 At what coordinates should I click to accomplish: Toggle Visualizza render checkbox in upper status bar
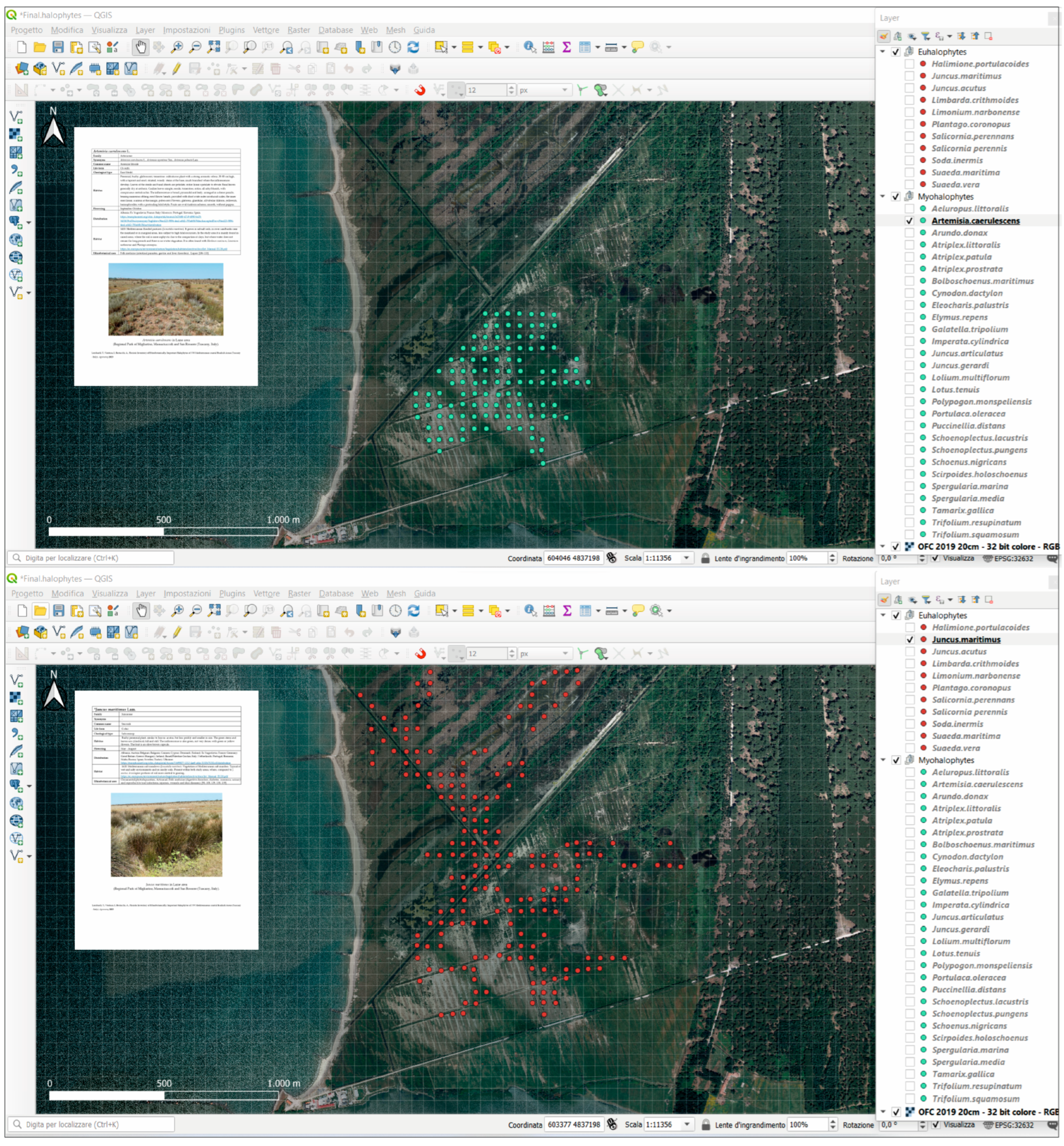point(935,559)
